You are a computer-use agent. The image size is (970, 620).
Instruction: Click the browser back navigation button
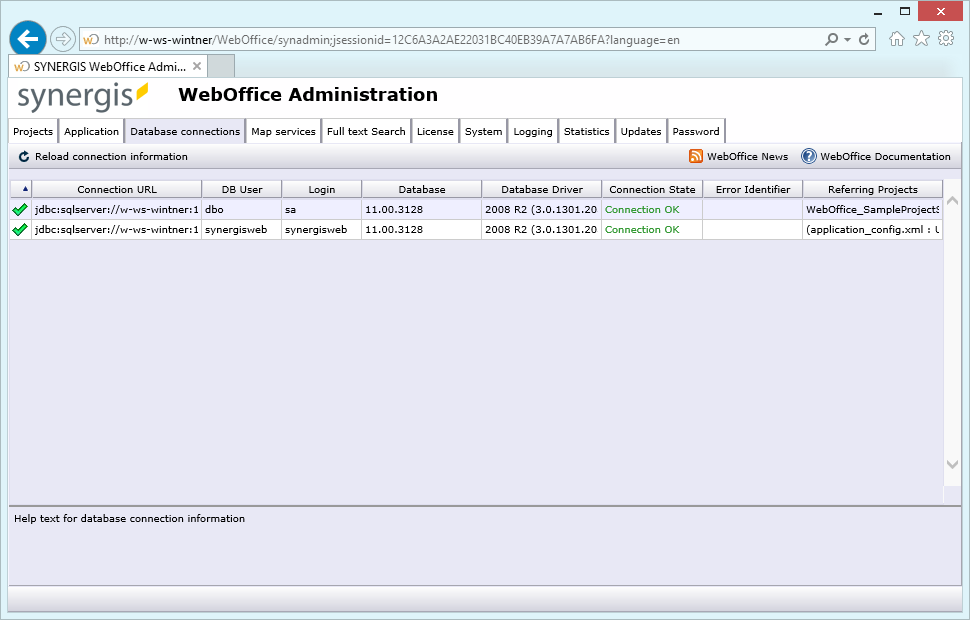tap(27, 38)
